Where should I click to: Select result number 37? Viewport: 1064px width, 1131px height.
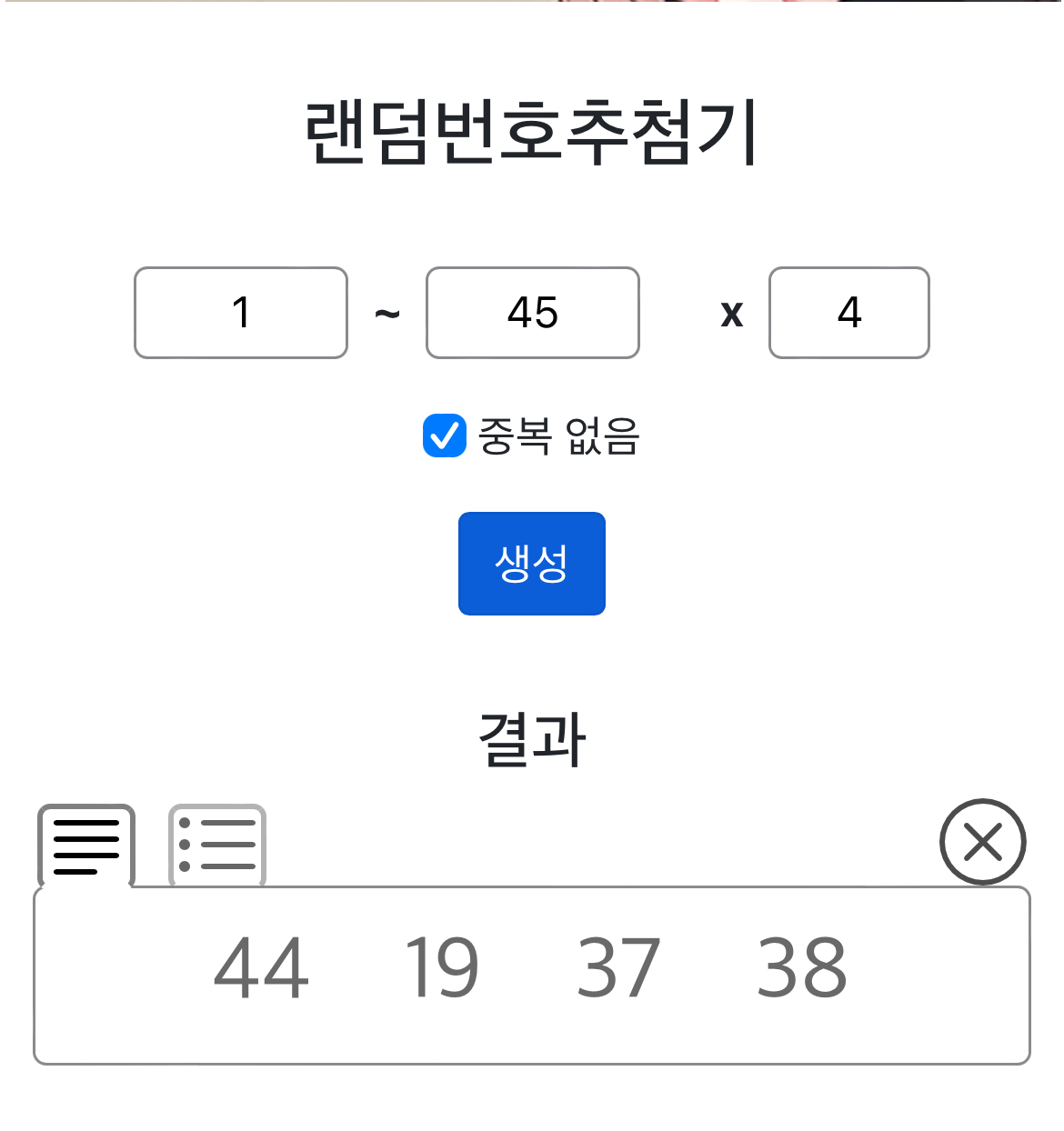(x=618, y=968)
